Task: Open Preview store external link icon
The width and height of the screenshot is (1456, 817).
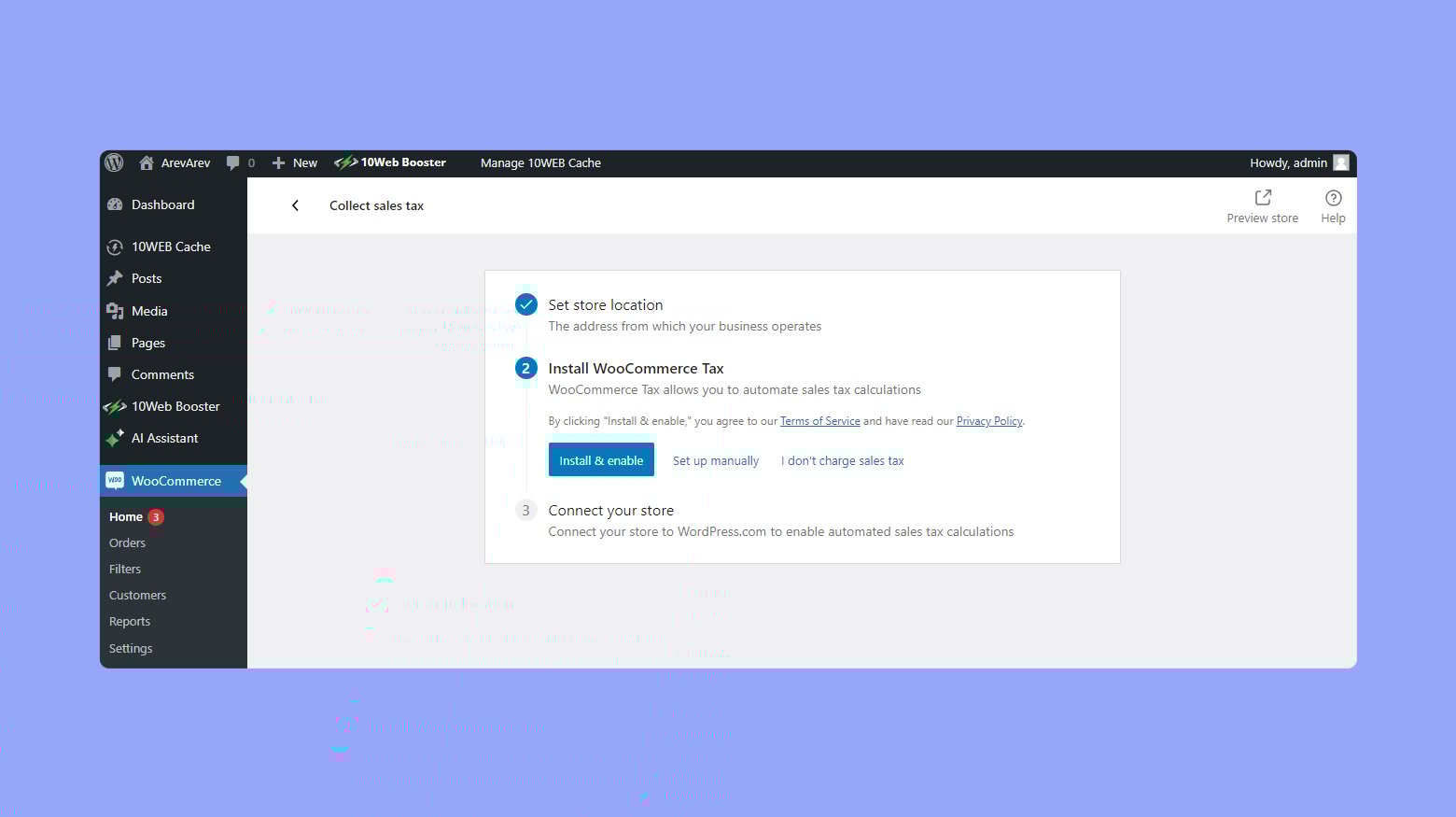Action: point(1262,198)
